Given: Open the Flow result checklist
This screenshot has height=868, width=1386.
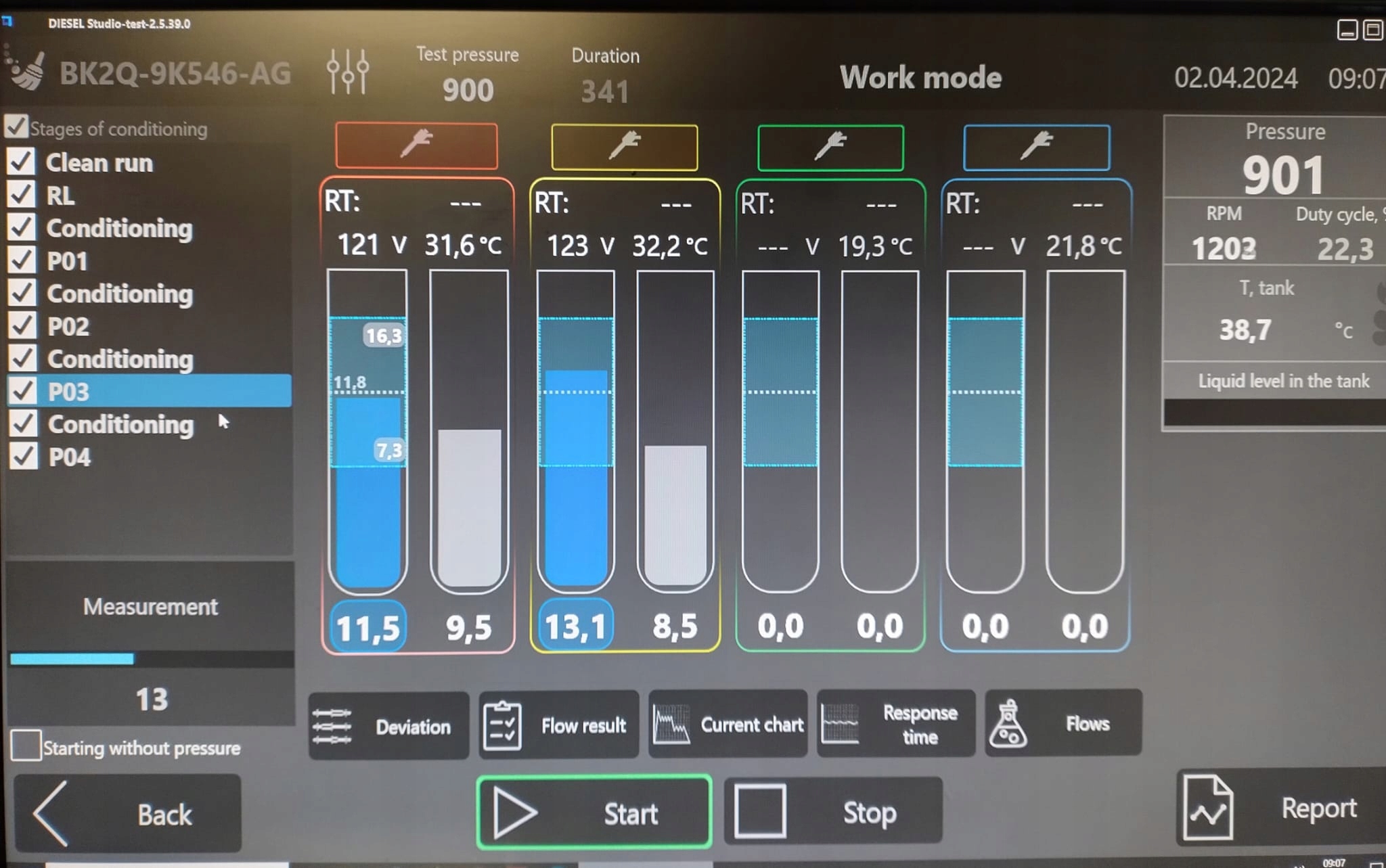Looking at the screenshot, I should point(558,725).
